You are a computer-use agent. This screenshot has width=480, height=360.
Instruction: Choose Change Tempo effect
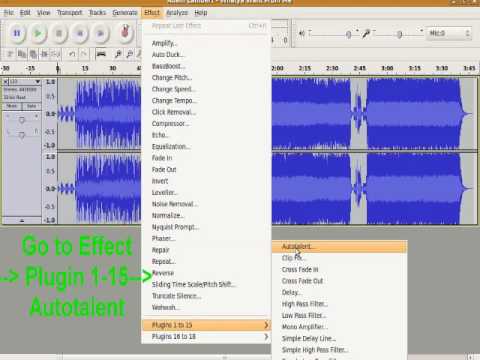click(x=206, y=100)
